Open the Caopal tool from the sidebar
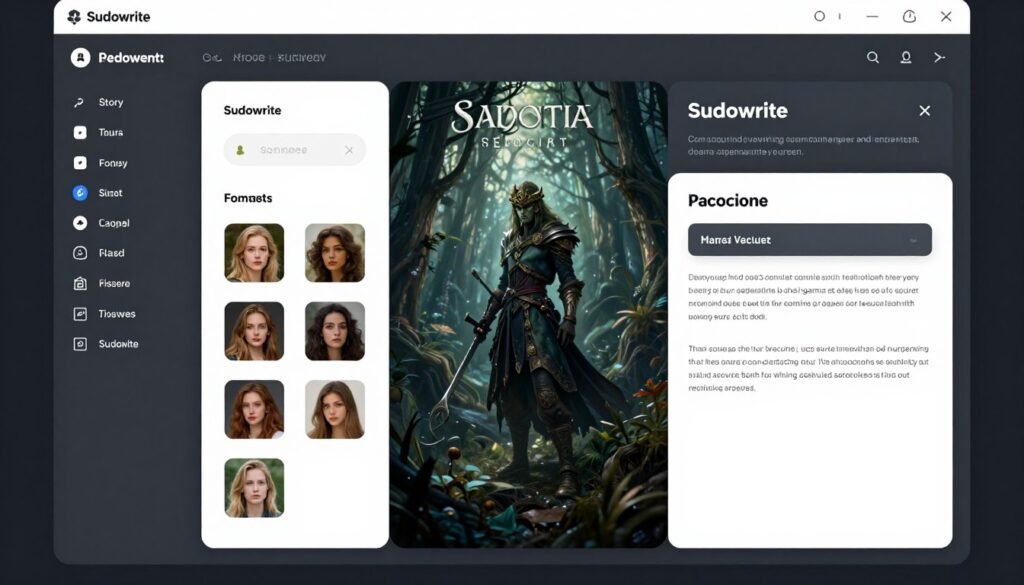 click(x=80, y=222)
